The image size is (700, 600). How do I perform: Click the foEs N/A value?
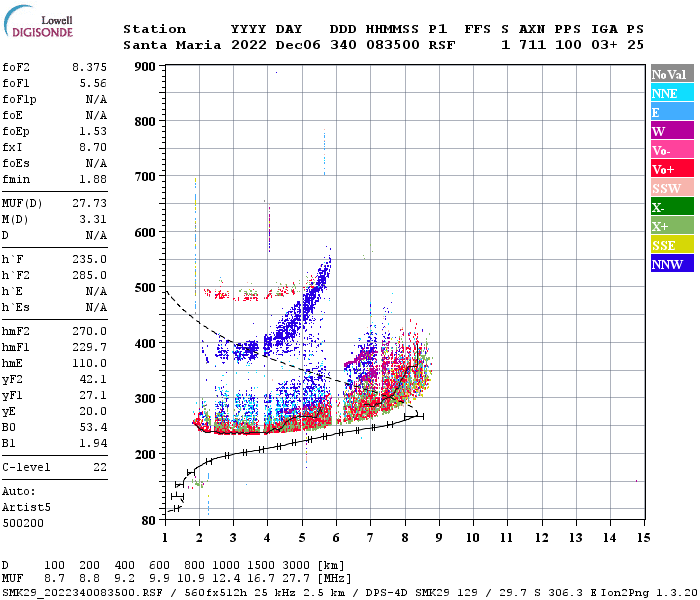pyautogui.click(x=96, y=163)
